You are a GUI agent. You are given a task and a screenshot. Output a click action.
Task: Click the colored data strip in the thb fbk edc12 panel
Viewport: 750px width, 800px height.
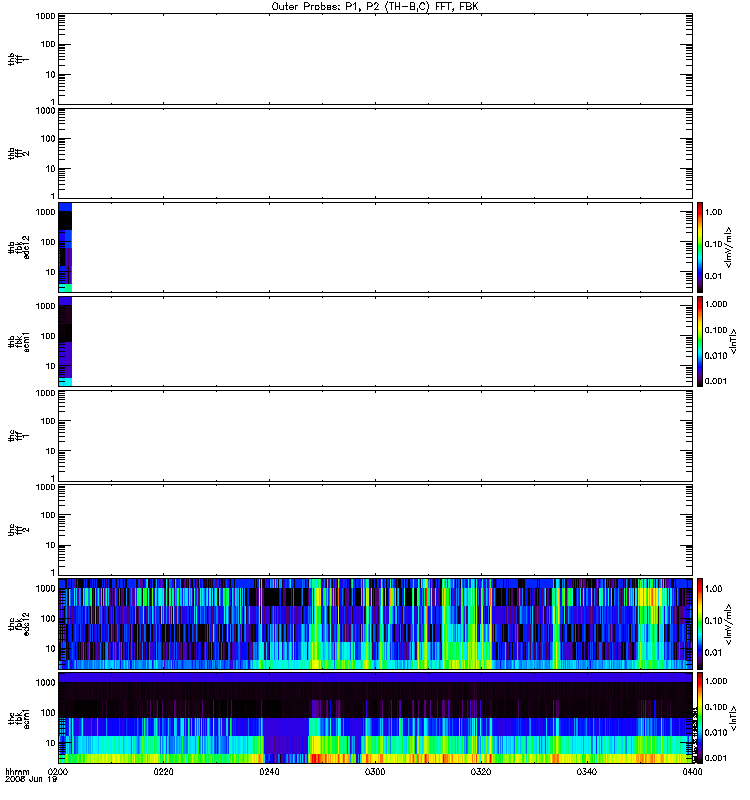(65, 247)
